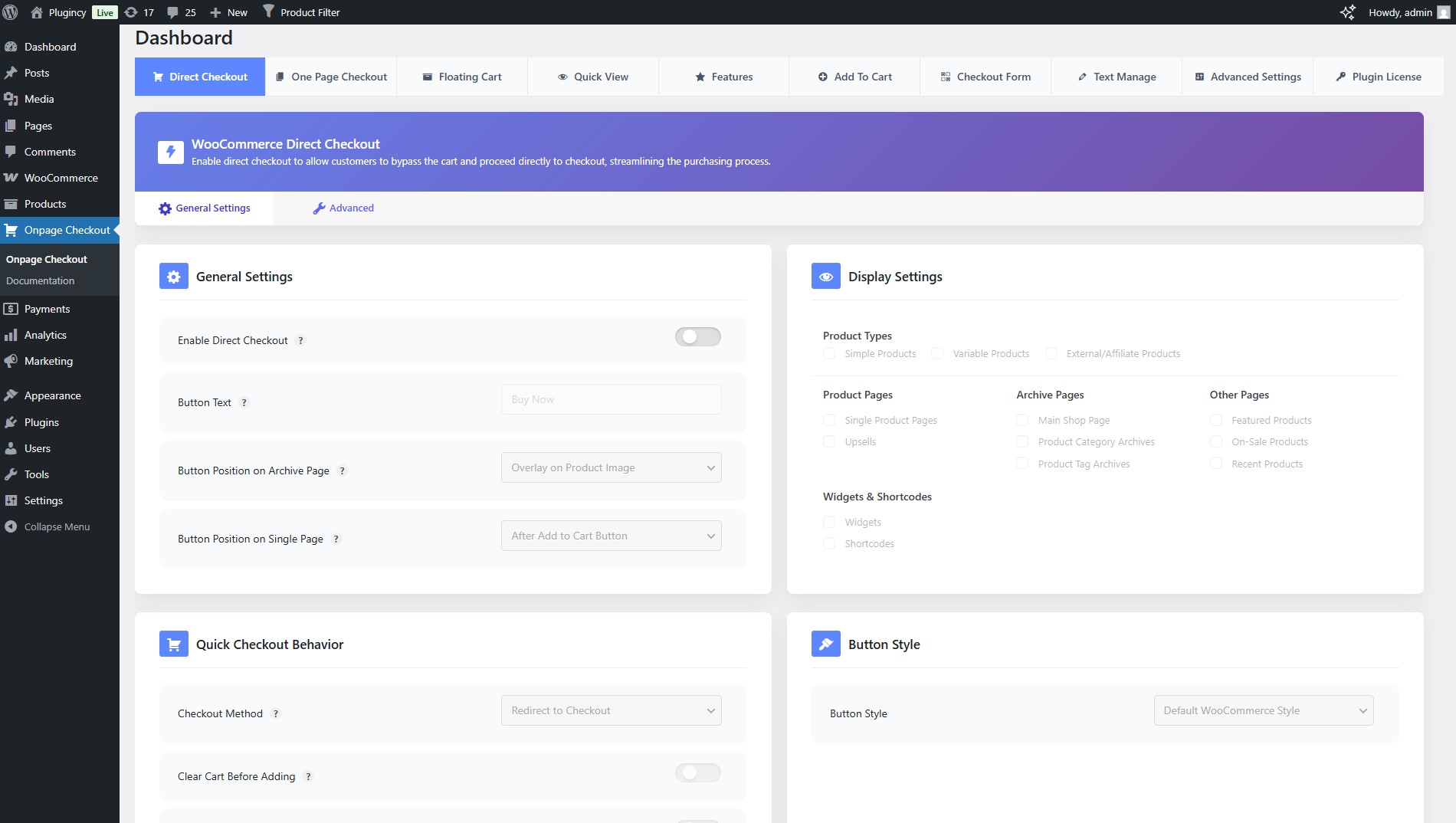
Task: Enable the Direct Checkout toggle
Action: [x=697, y=337]
